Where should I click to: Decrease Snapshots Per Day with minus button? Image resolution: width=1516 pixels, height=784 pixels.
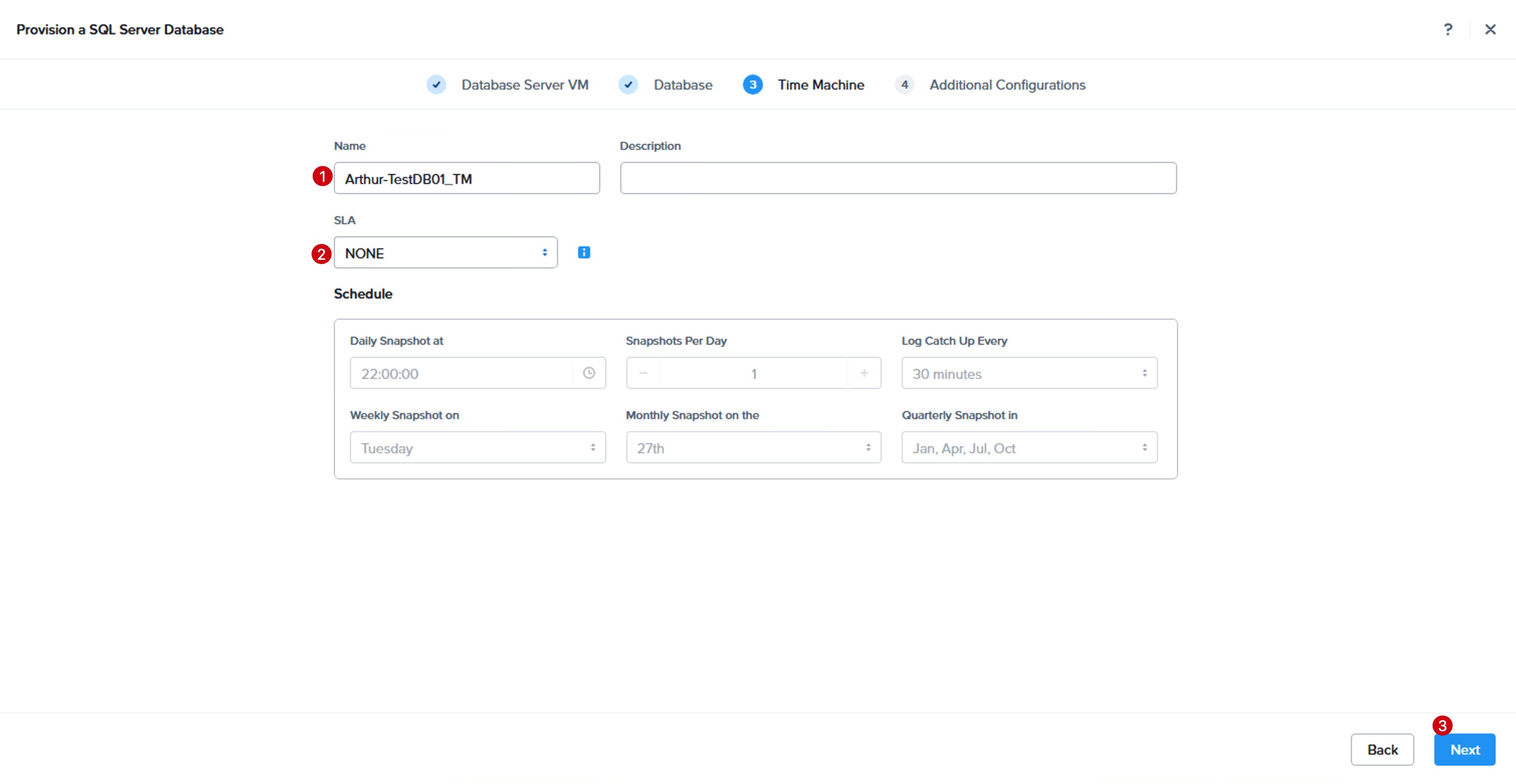pos(643,372)
